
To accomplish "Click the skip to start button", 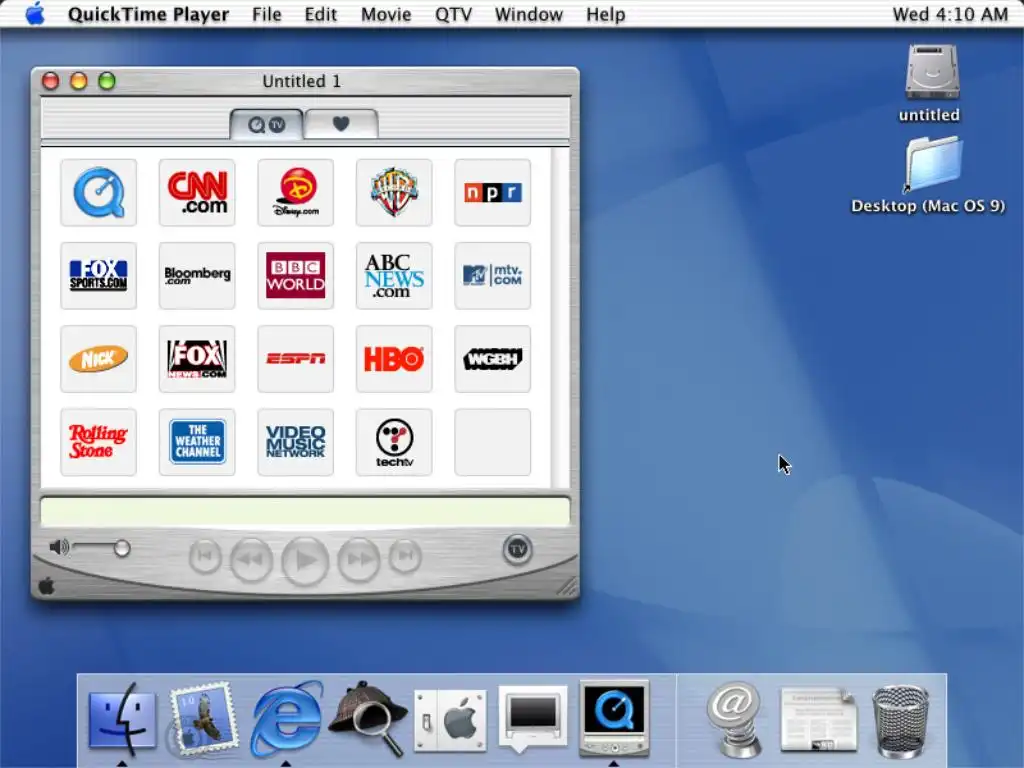I will [x=205, y=556].
